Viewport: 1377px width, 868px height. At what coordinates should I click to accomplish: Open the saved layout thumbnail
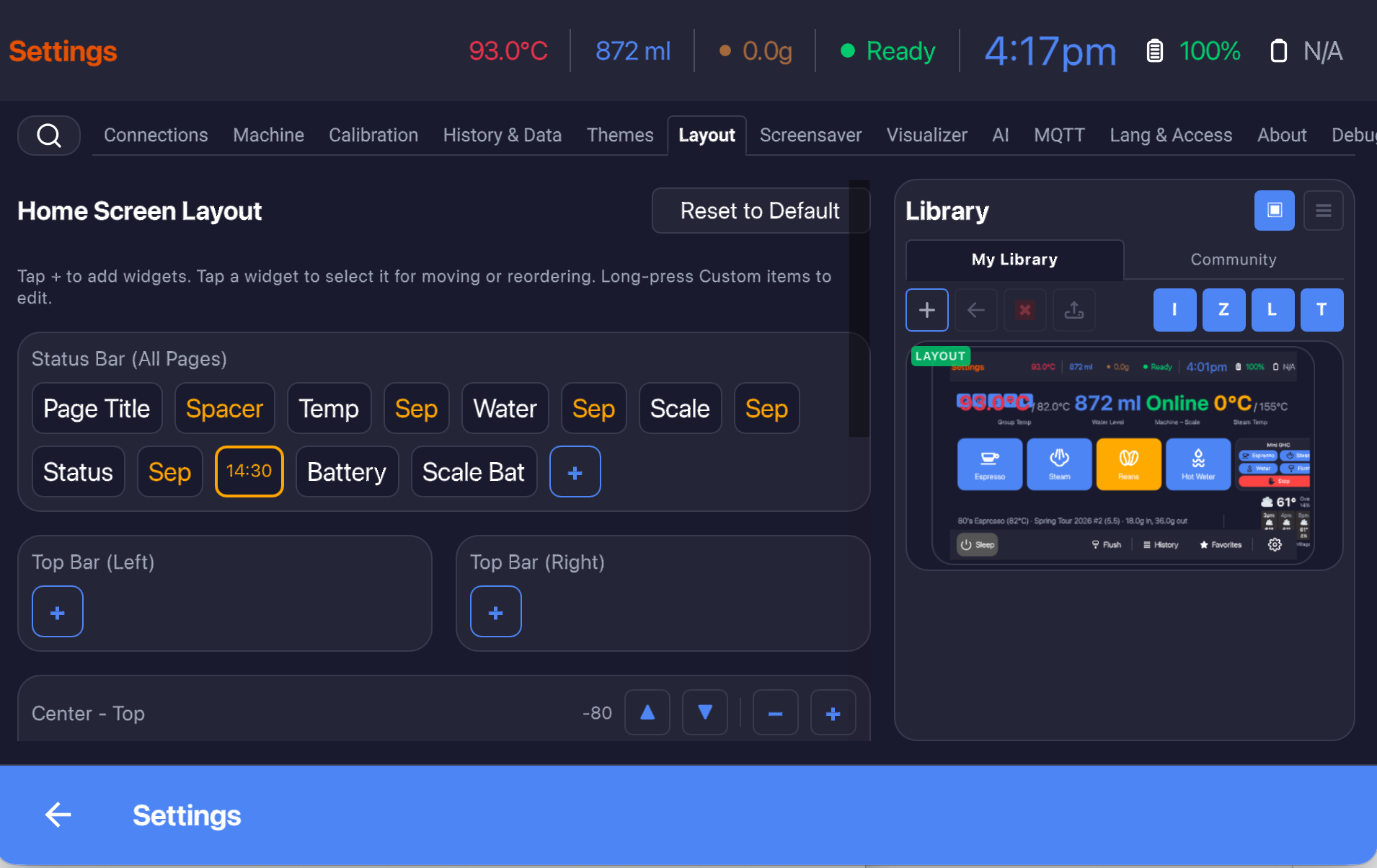[1123, 456]
